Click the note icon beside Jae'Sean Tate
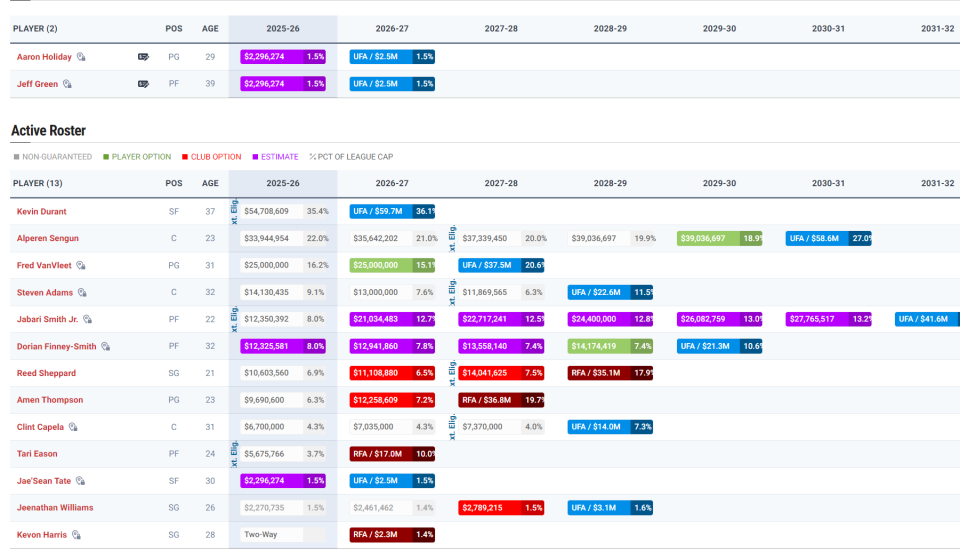The height and width of the screenshot is (551, 960). [x=80, y=481]
